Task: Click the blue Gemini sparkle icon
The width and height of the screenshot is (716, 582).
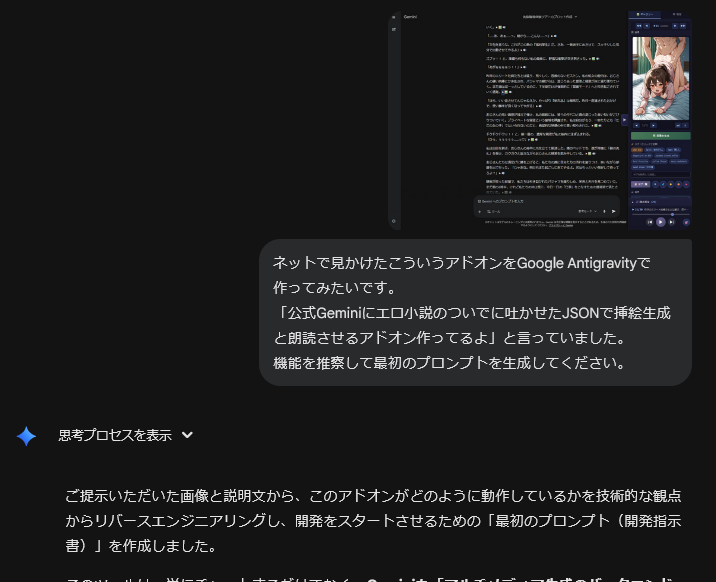Action: pyautogui.click(x=26, y=436)
